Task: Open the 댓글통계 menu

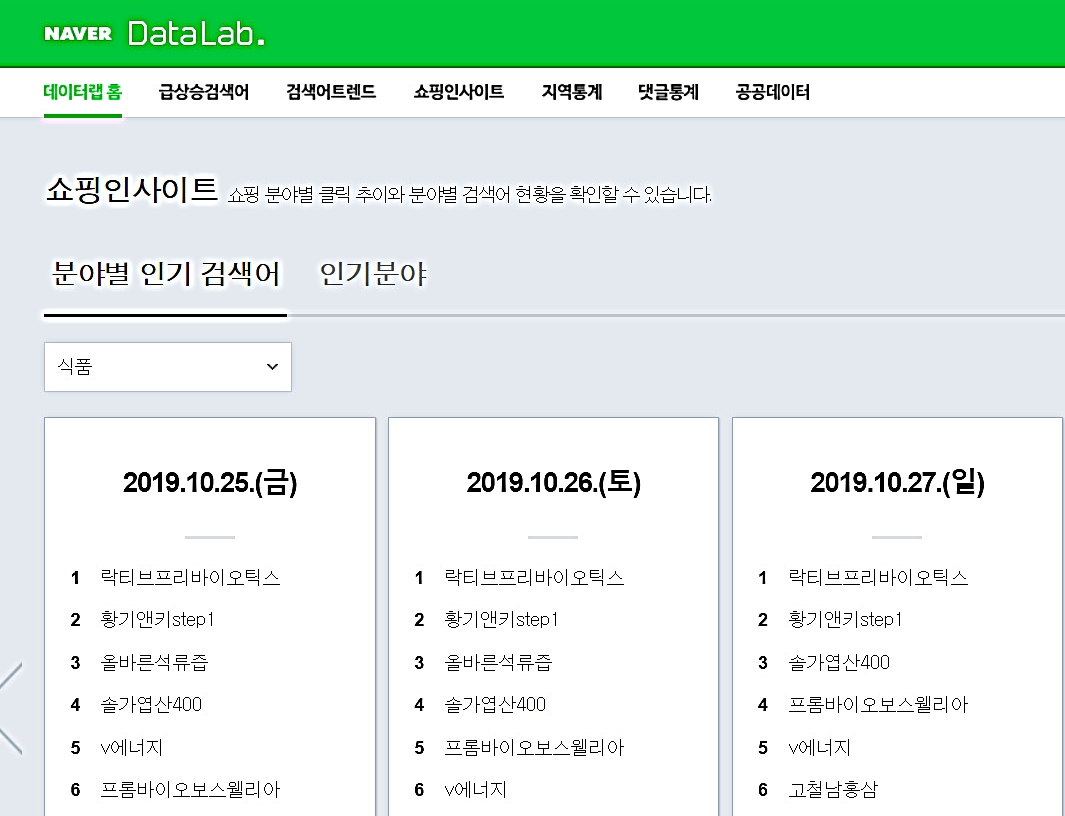Action: [x=668, y=92]
